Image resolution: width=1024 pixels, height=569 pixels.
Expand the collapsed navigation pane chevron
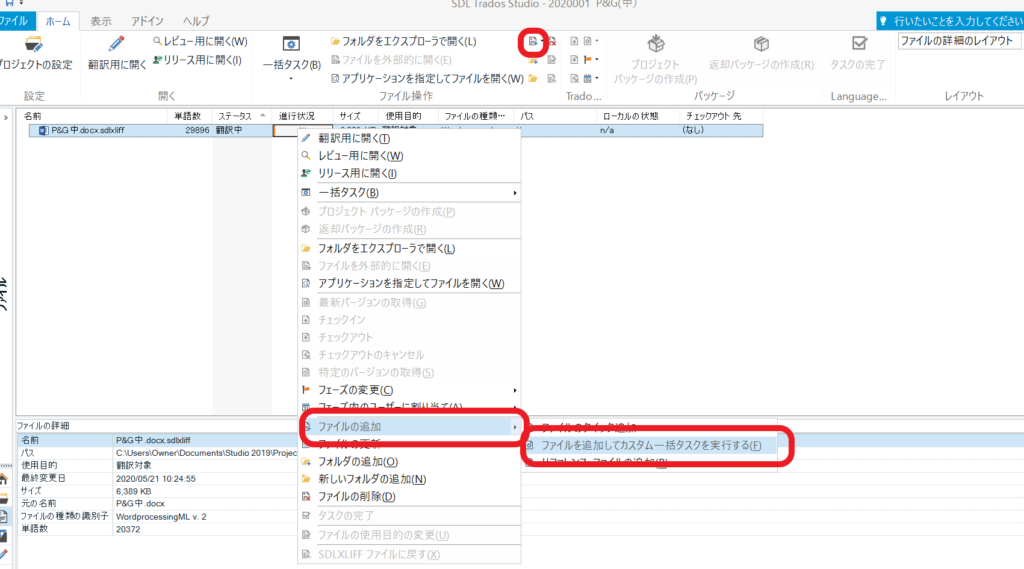6,118
